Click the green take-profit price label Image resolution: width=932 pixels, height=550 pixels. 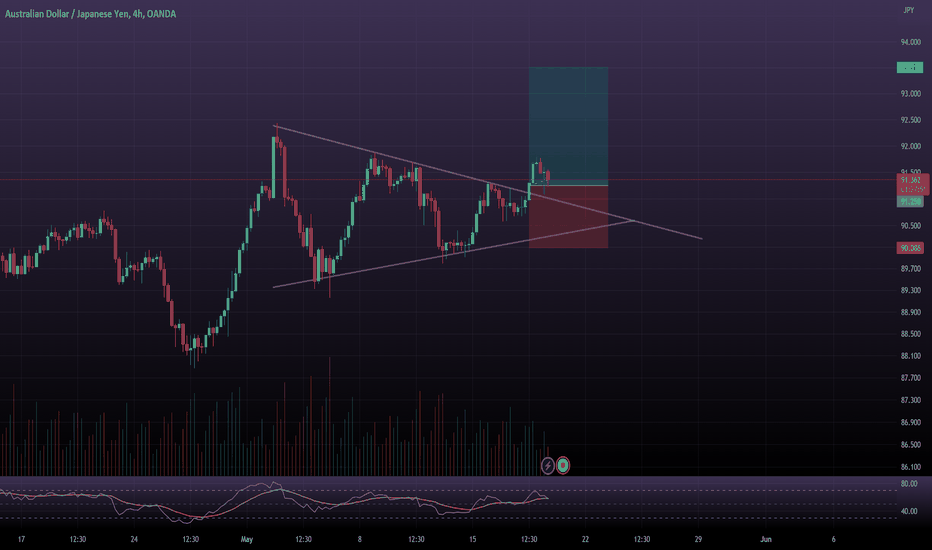[909, 68]
